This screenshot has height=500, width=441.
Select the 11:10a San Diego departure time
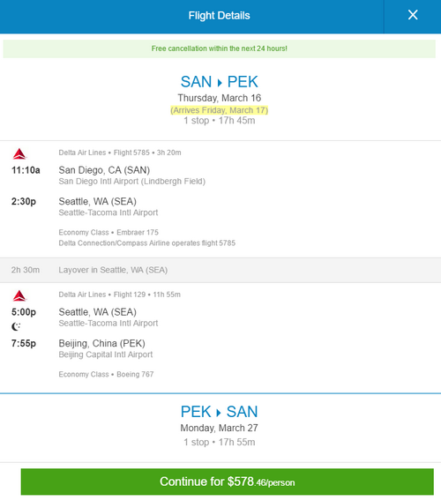point(26,170)
